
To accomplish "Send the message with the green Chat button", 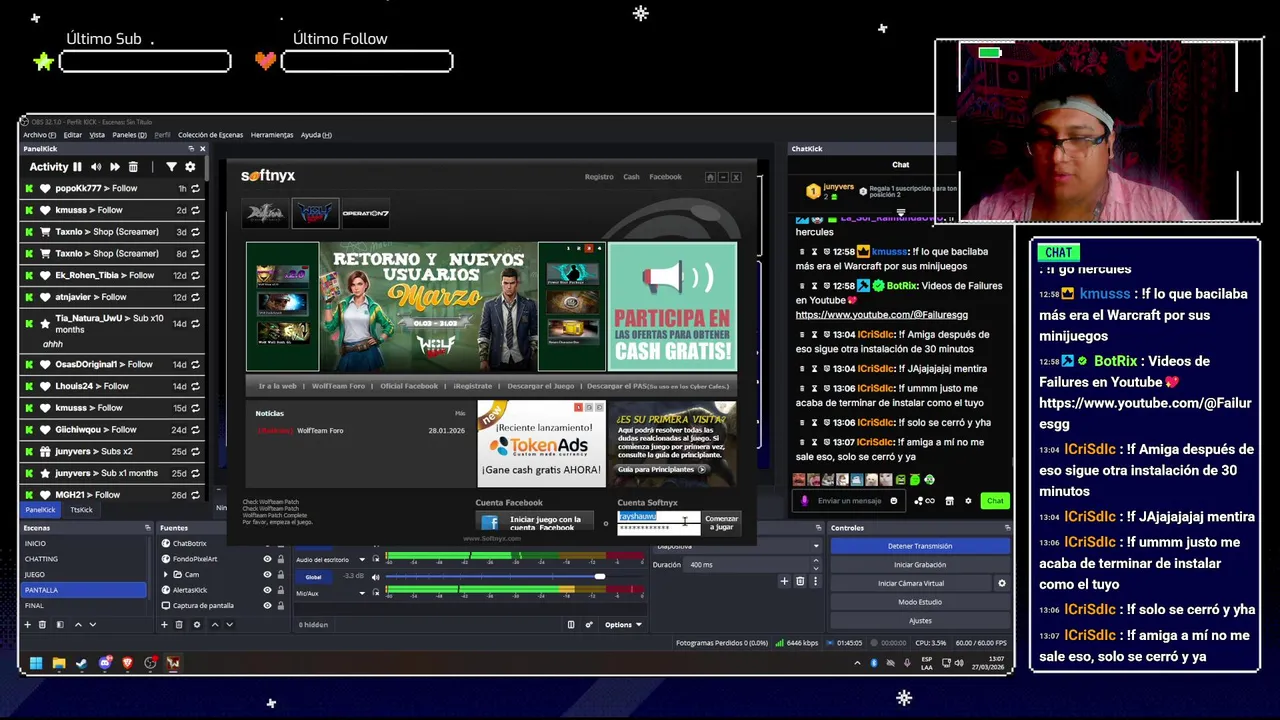I will click(995, 500).
